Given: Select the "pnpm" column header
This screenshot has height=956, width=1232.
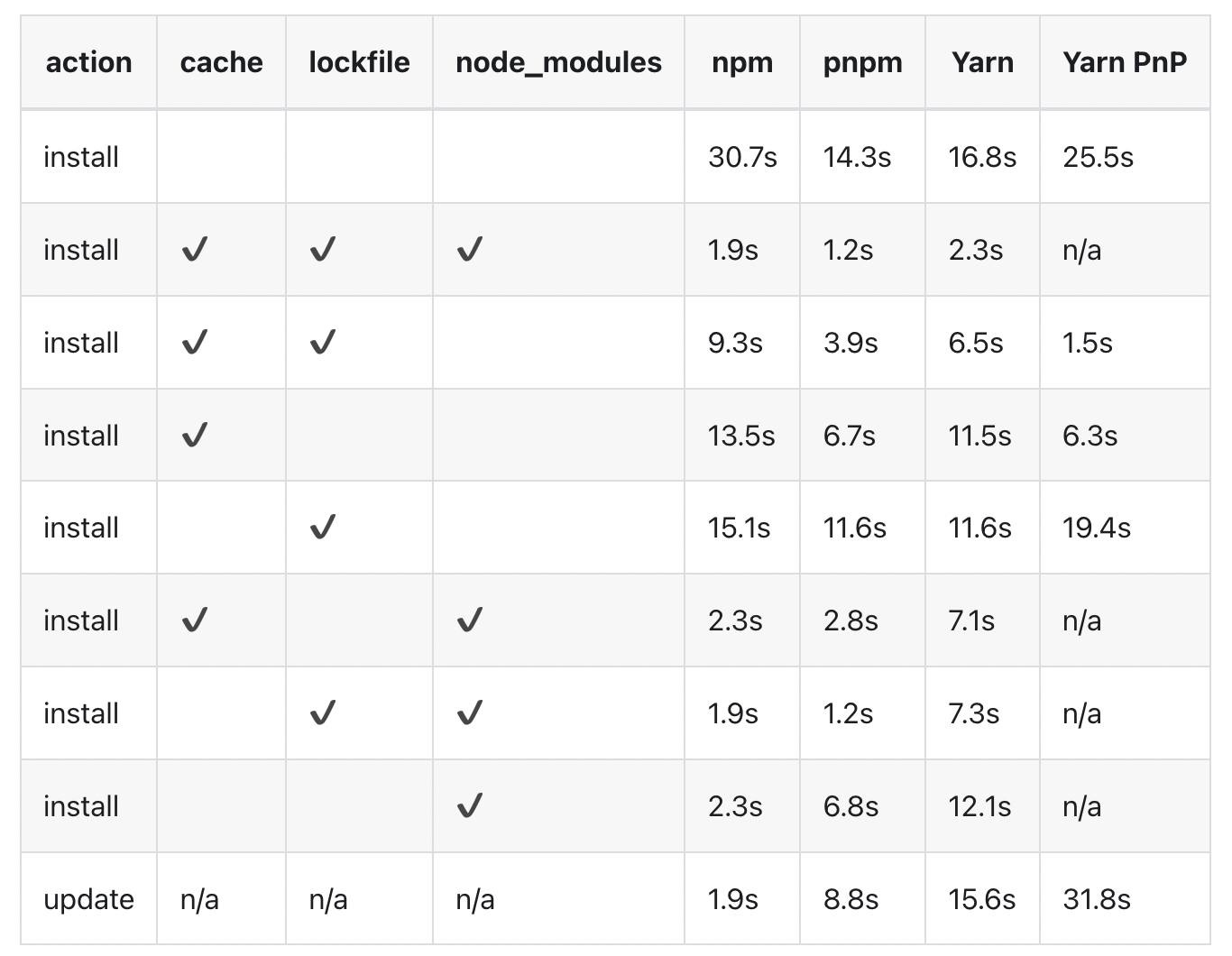Looking at the screenshot, I should point(862,62).
